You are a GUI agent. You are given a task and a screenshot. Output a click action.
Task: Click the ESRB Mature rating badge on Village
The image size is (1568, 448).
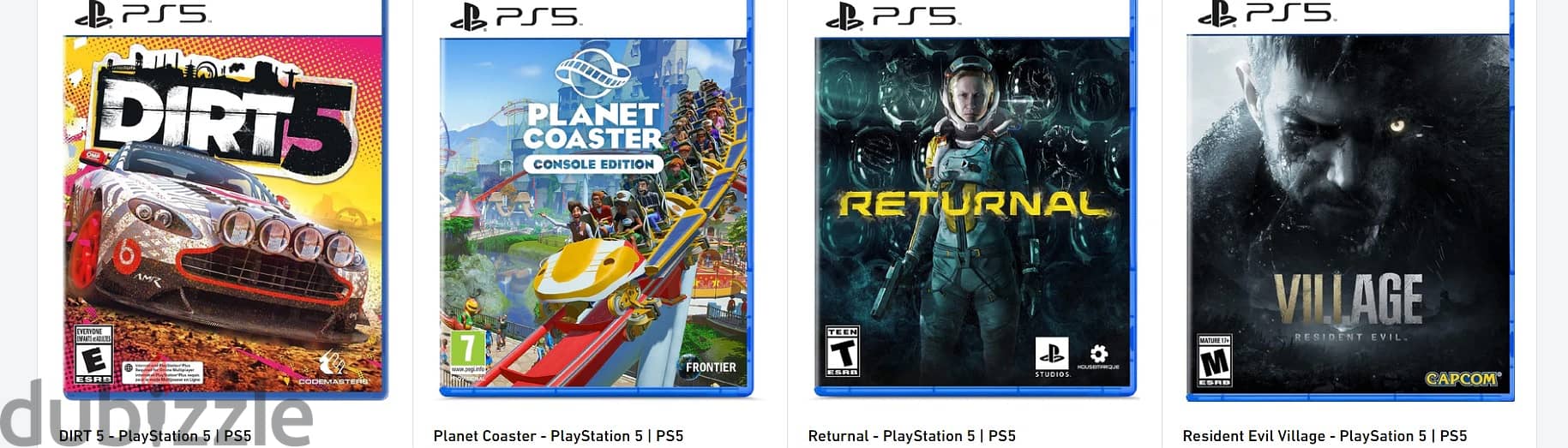1214,361
